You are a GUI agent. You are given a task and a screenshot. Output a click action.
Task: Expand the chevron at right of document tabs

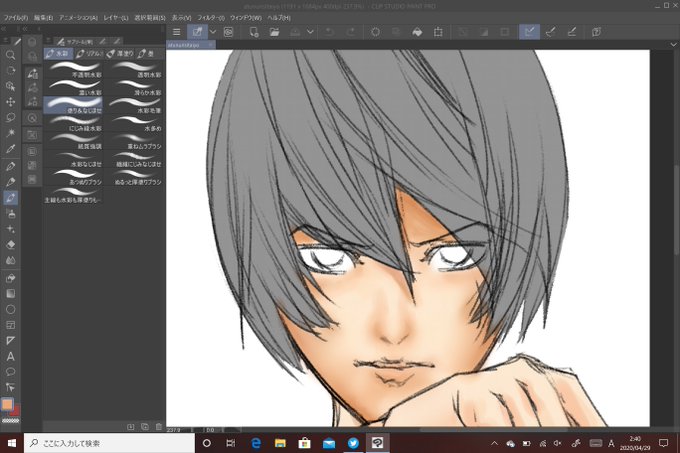pos(673,45)
